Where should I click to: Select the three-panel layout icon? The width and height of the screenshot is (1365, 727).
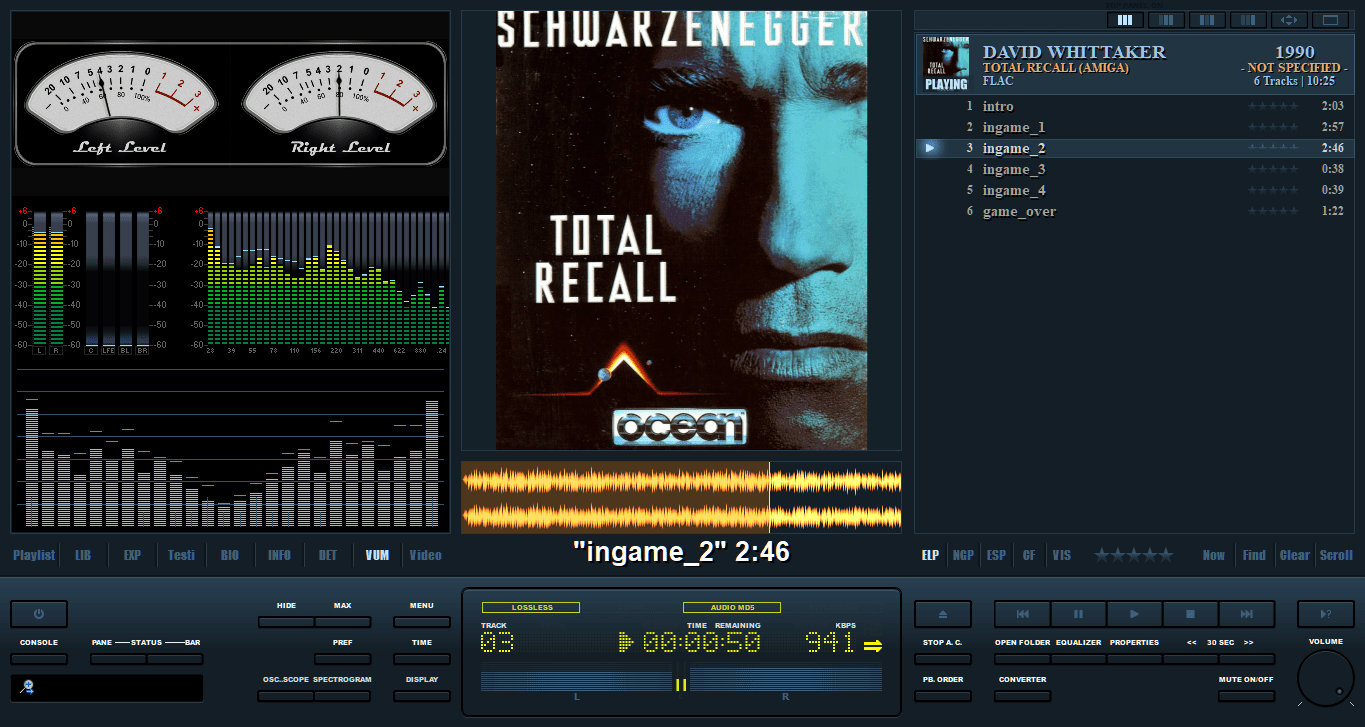point(1125,19)
